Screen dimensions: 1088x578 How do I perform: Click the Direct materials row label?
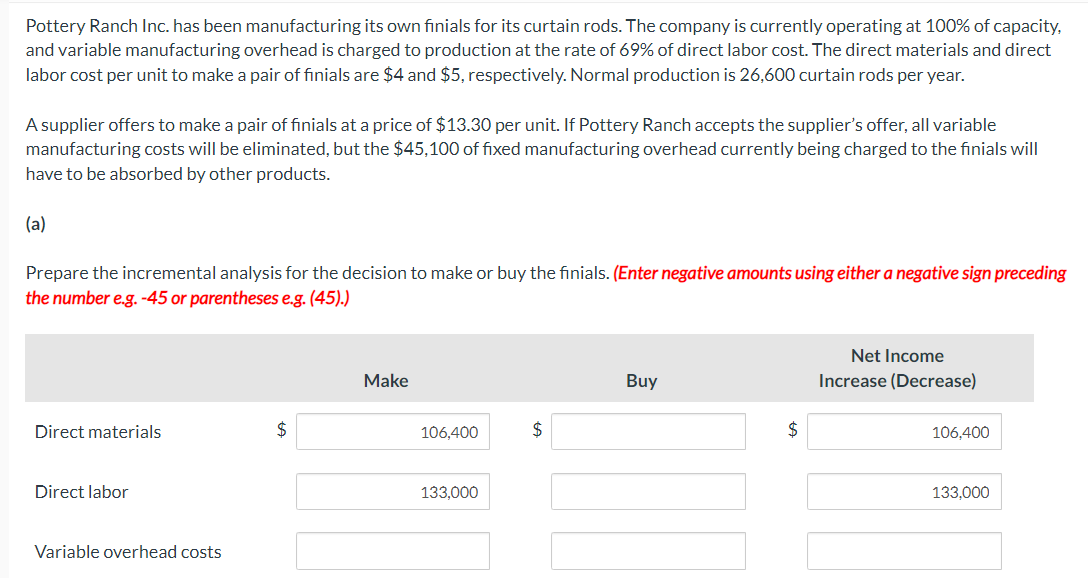tap(98, 432)
